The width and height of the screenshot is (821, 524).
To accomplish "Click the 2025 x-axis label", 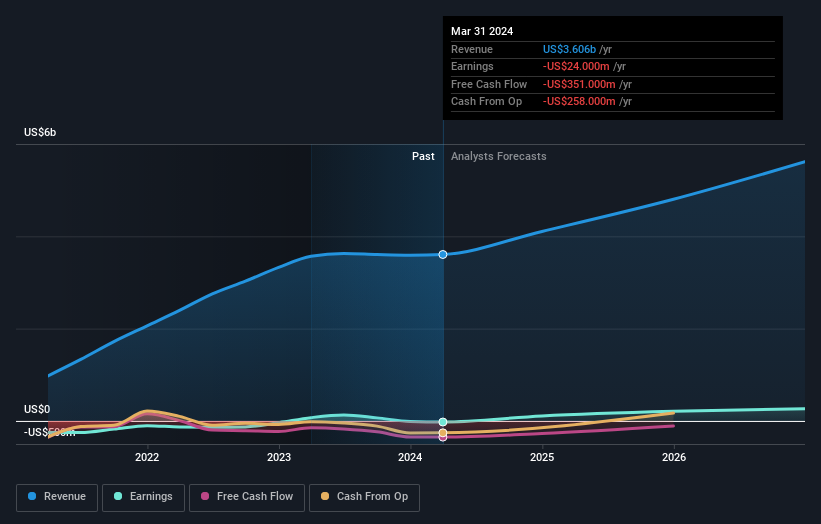I will pyautogui.click(x=542, y=457).
